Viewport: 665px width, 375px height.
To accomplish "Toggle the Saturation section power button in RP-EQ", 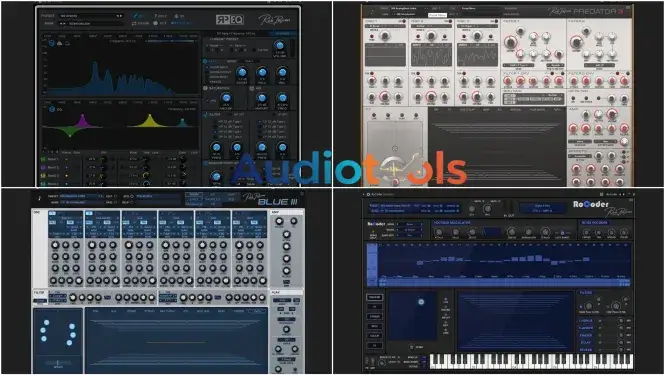I will pyautogui.click(x=205, y=88).
